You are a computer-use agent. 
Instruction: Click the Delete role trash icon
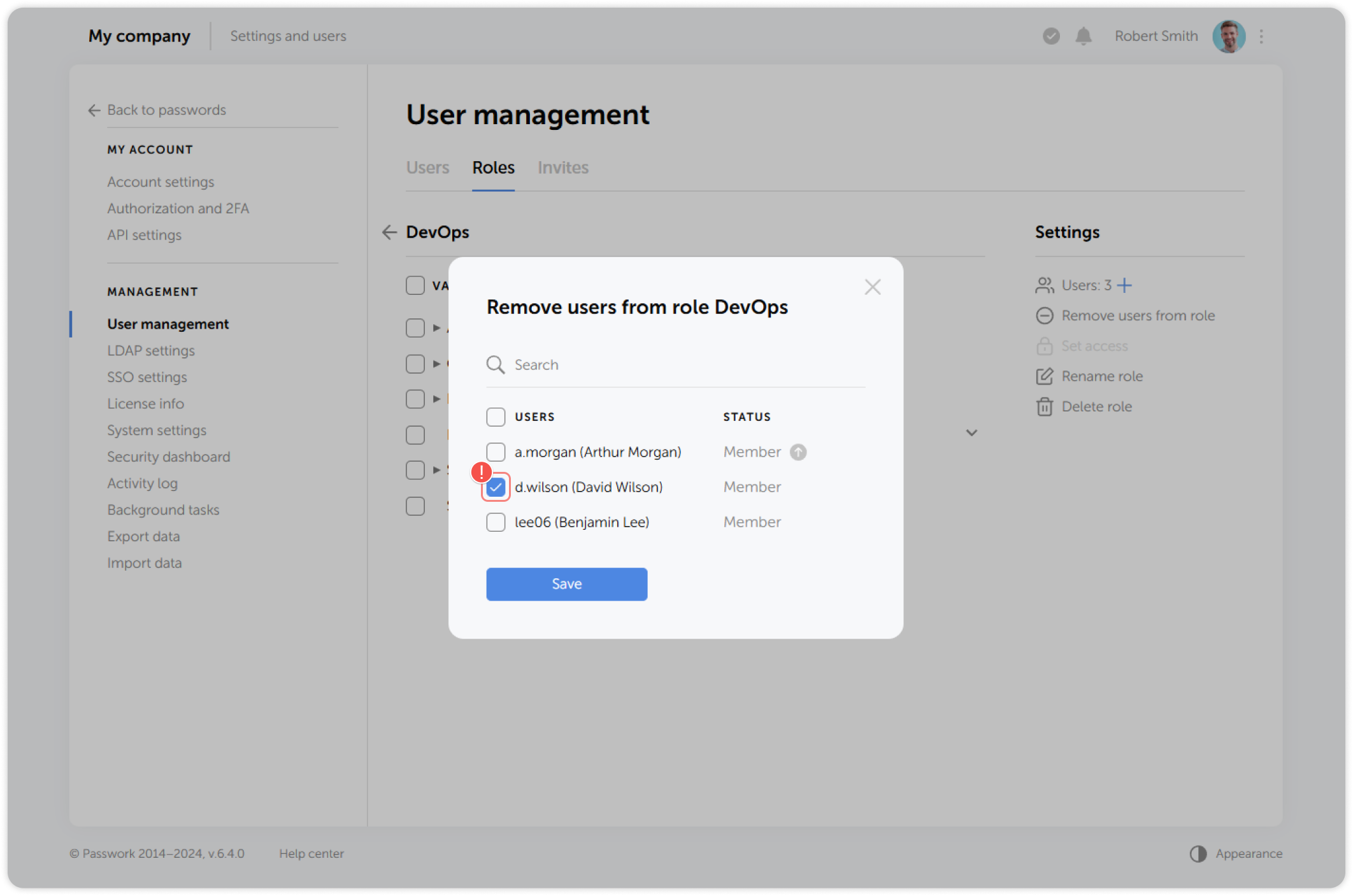pyautogui.click(x=1044, y=406)
